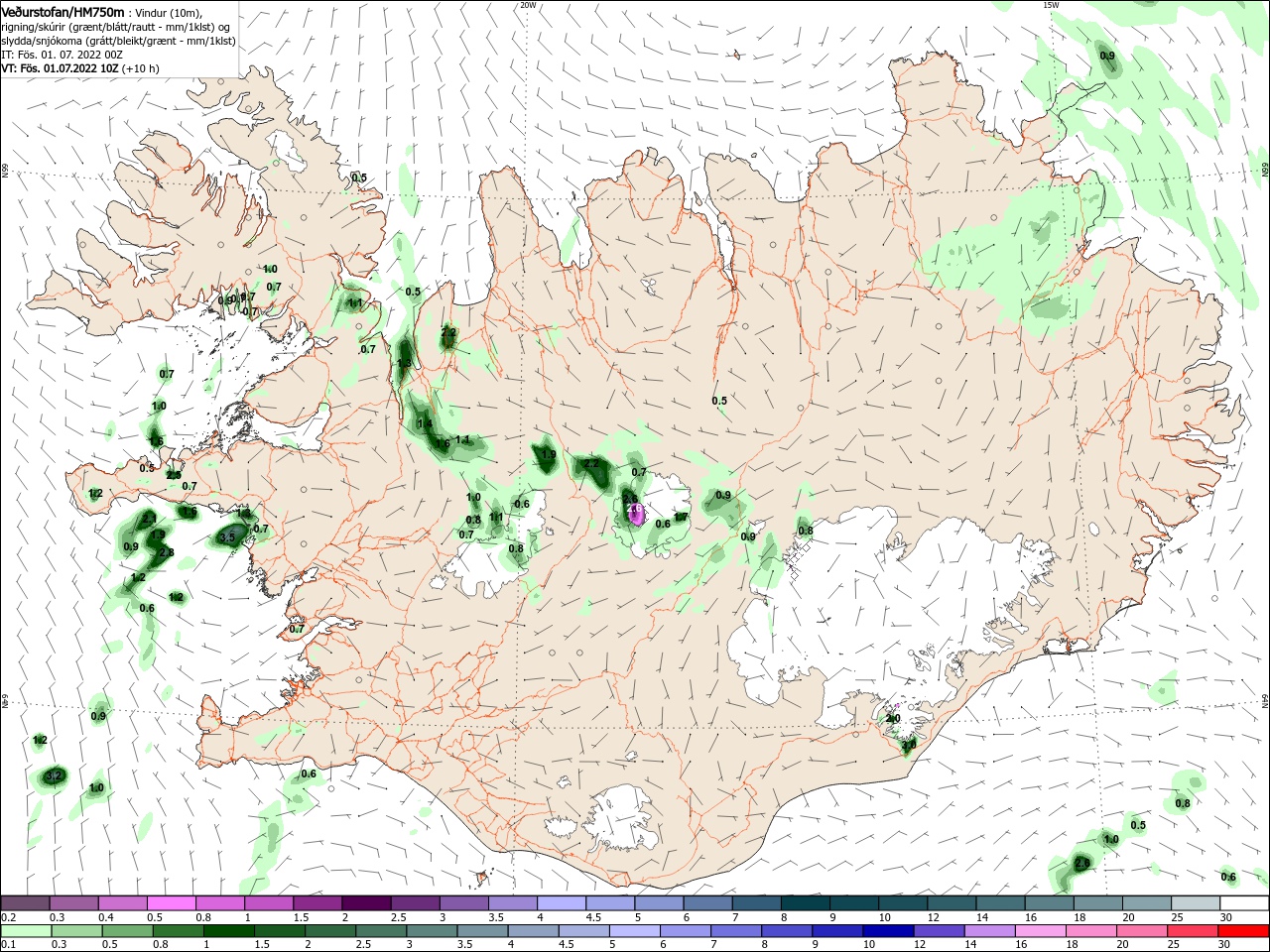
Task: Pick the light purple 14 swatch in rain scale
Action: [989, 931]
